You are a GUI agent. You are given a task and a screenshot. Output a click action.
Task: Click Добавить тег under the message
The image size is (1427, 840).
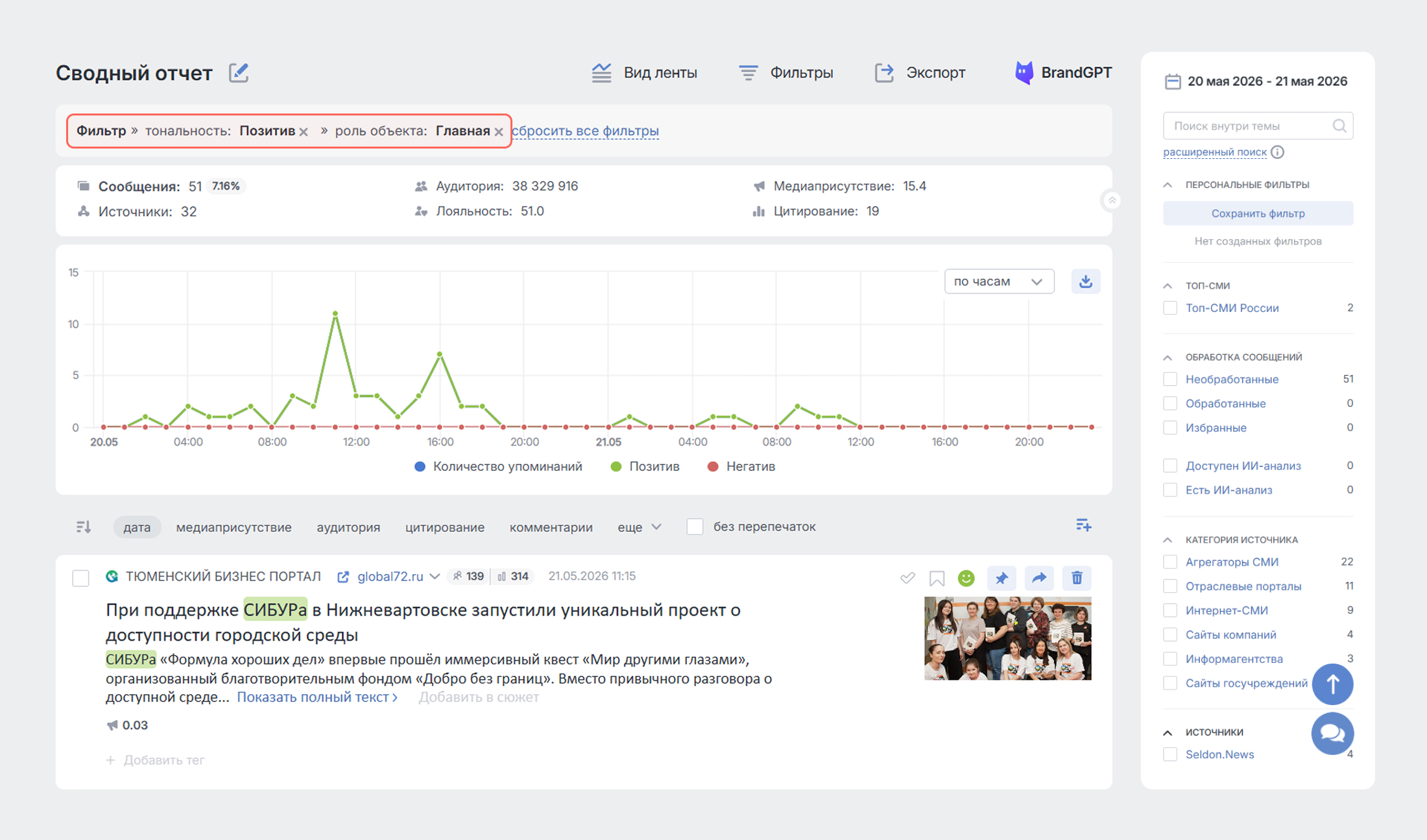pyautogui.click(x=155, y=760)
